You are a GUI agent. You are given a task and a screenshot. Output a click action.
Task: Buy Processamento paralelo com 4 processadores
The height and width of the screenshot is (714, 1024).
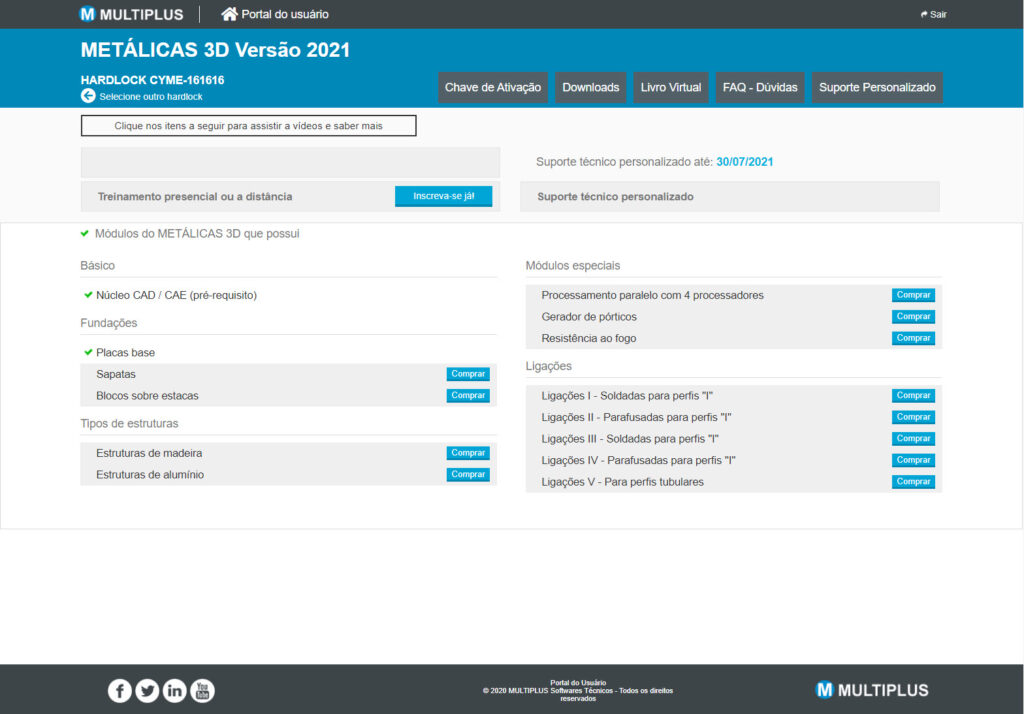click(914, 295)
